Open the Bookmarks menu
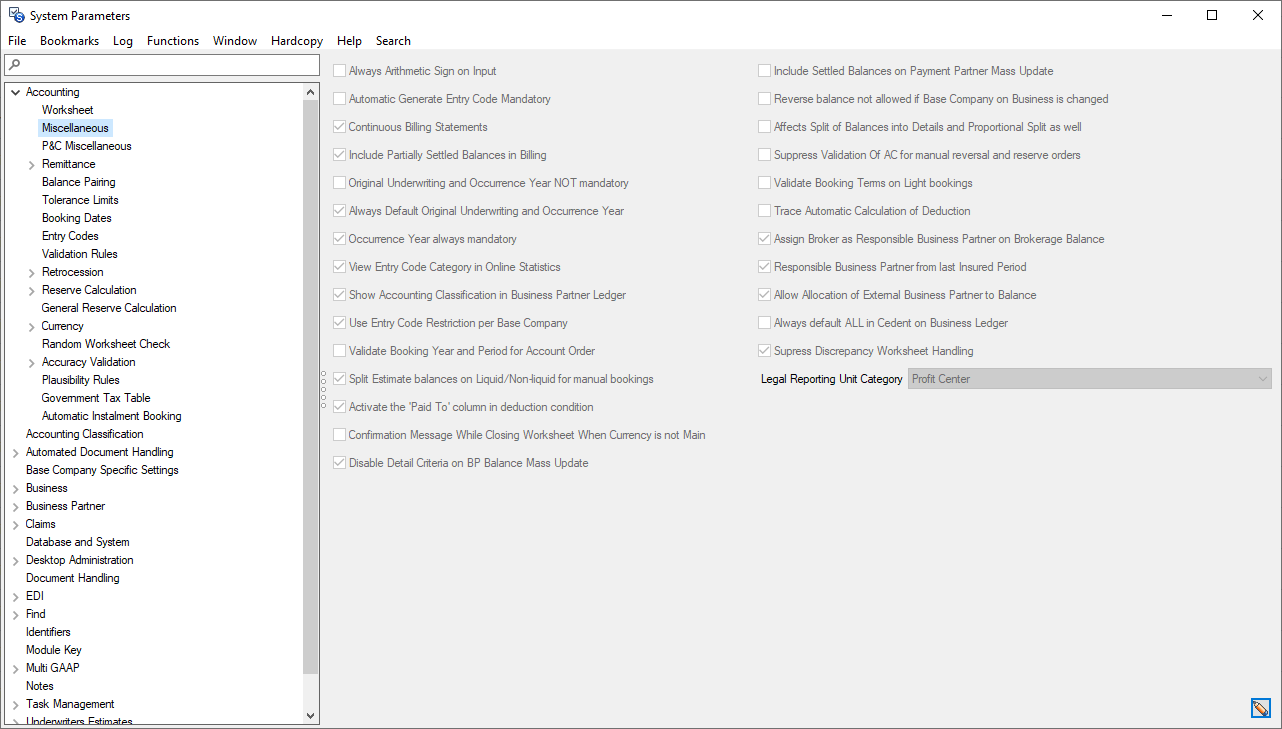The height and width of the screenshot is (729, 1282). [69, 41]
